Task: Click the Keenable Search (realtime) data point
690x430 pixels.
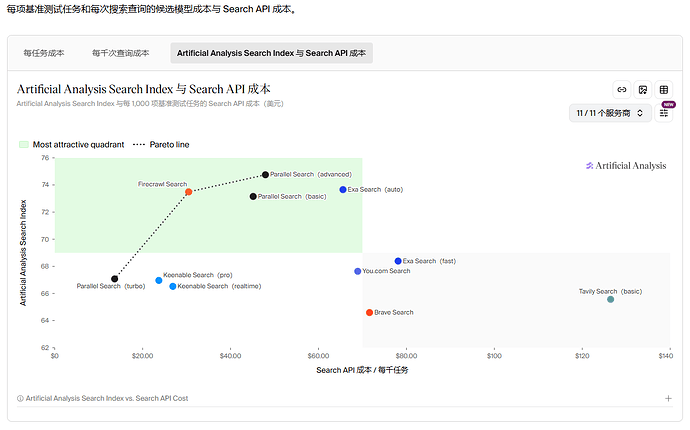Action: tap(173, 287)
